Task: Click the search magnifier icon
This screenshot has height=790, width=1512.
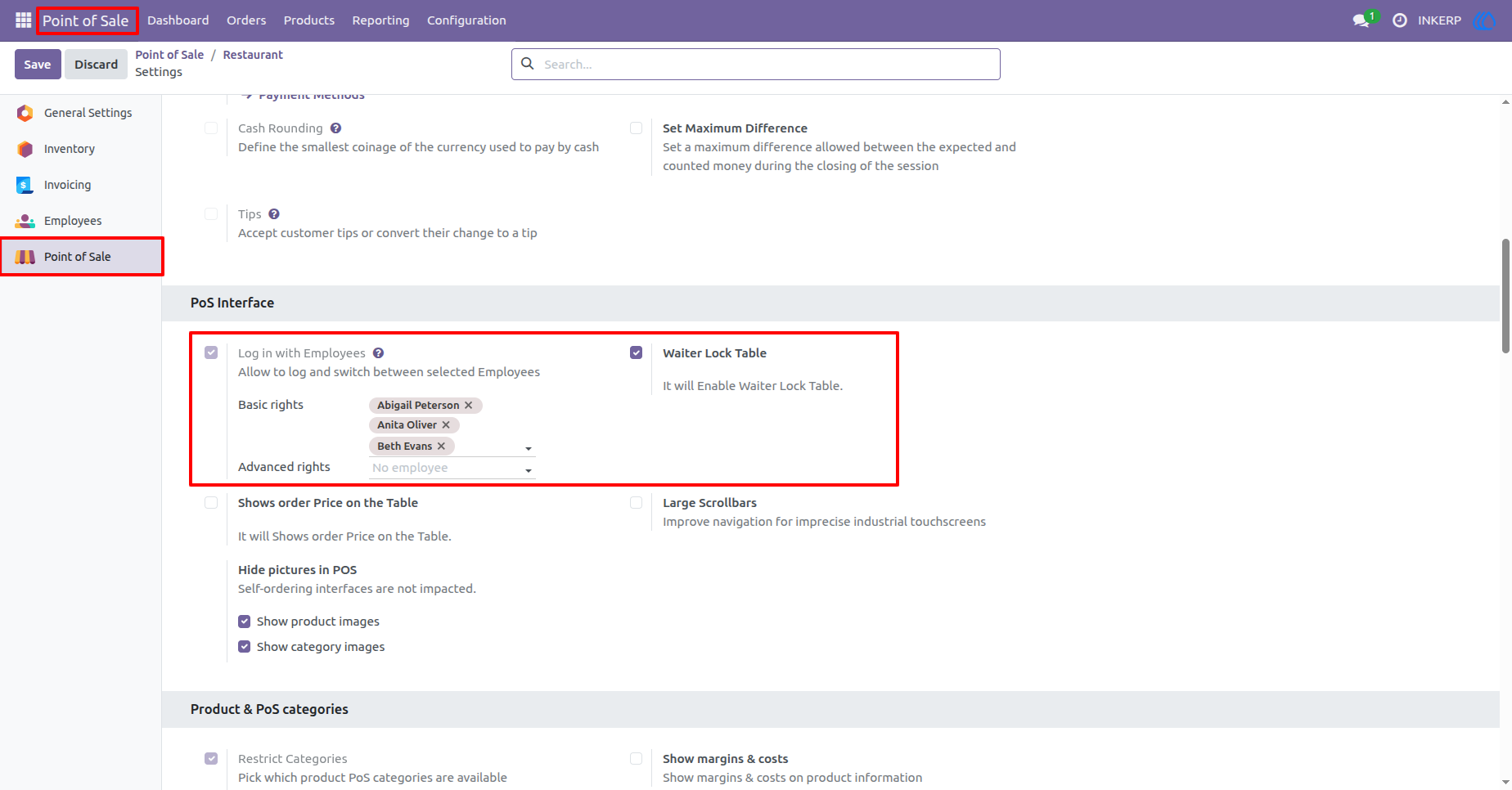Action: pos(528,64)
